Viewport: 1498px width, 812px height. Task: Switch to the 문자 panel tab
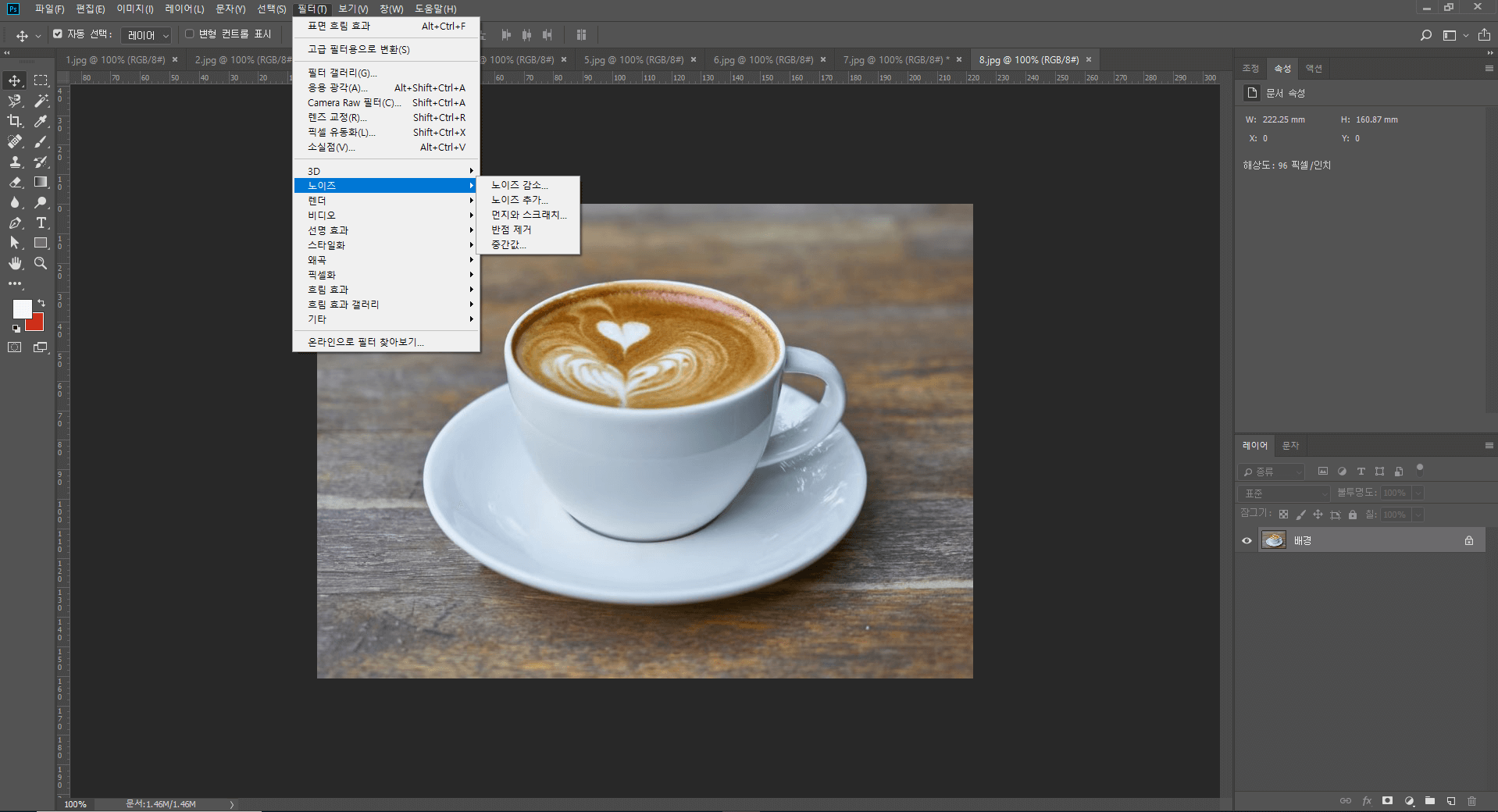[x=1290, y=445]
